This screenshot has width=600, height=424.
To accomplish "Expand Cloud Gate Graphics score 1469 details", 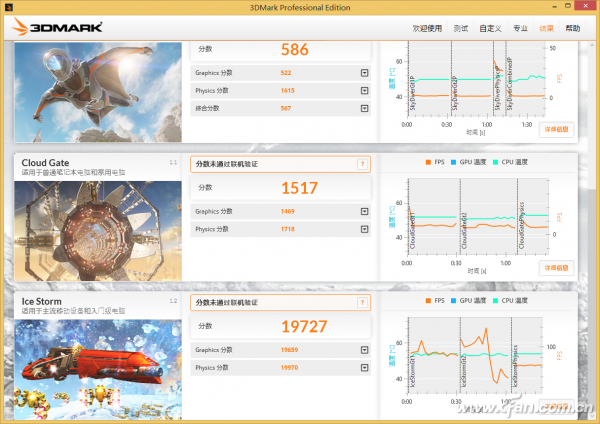I will click(364, 211).
